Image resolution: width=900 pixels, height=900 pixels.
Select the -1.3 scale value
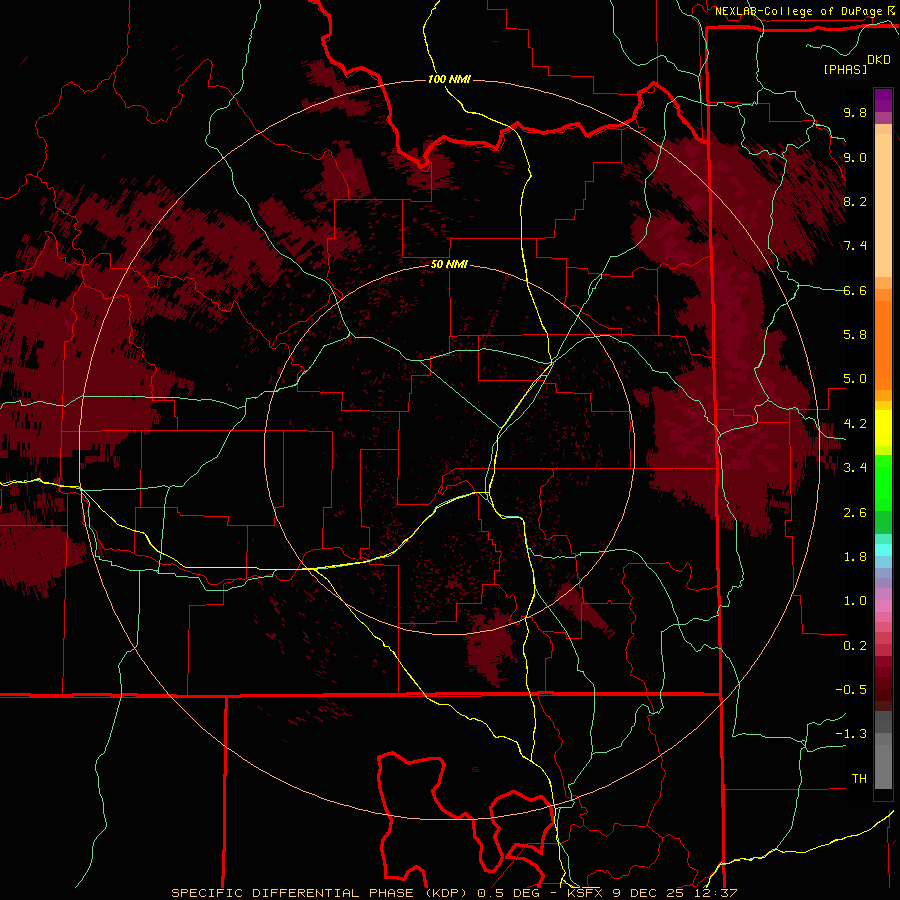[851, 734]
